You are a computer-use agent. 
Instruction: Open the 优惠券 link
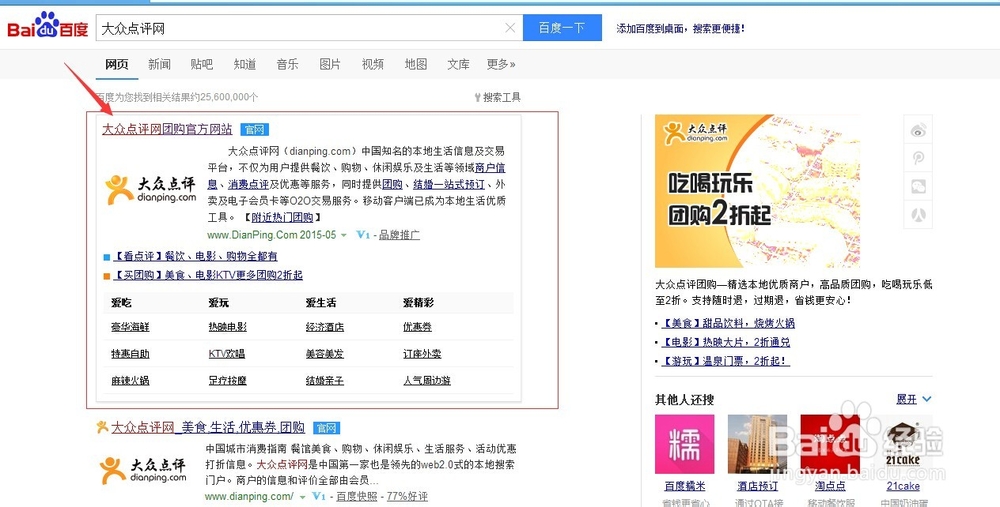(x=417, y=327)
